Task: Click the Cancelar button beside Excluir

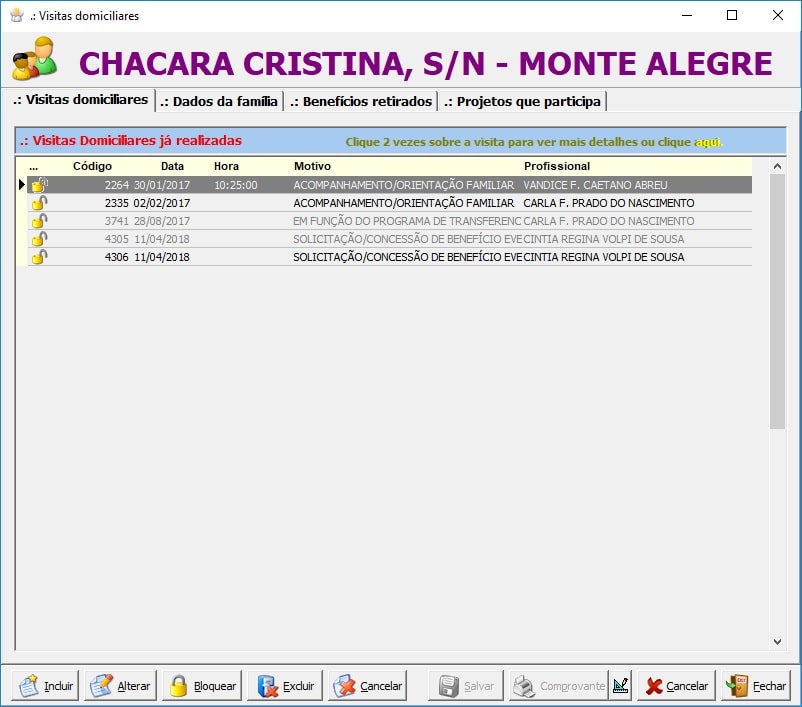Action: pos(368,686)
